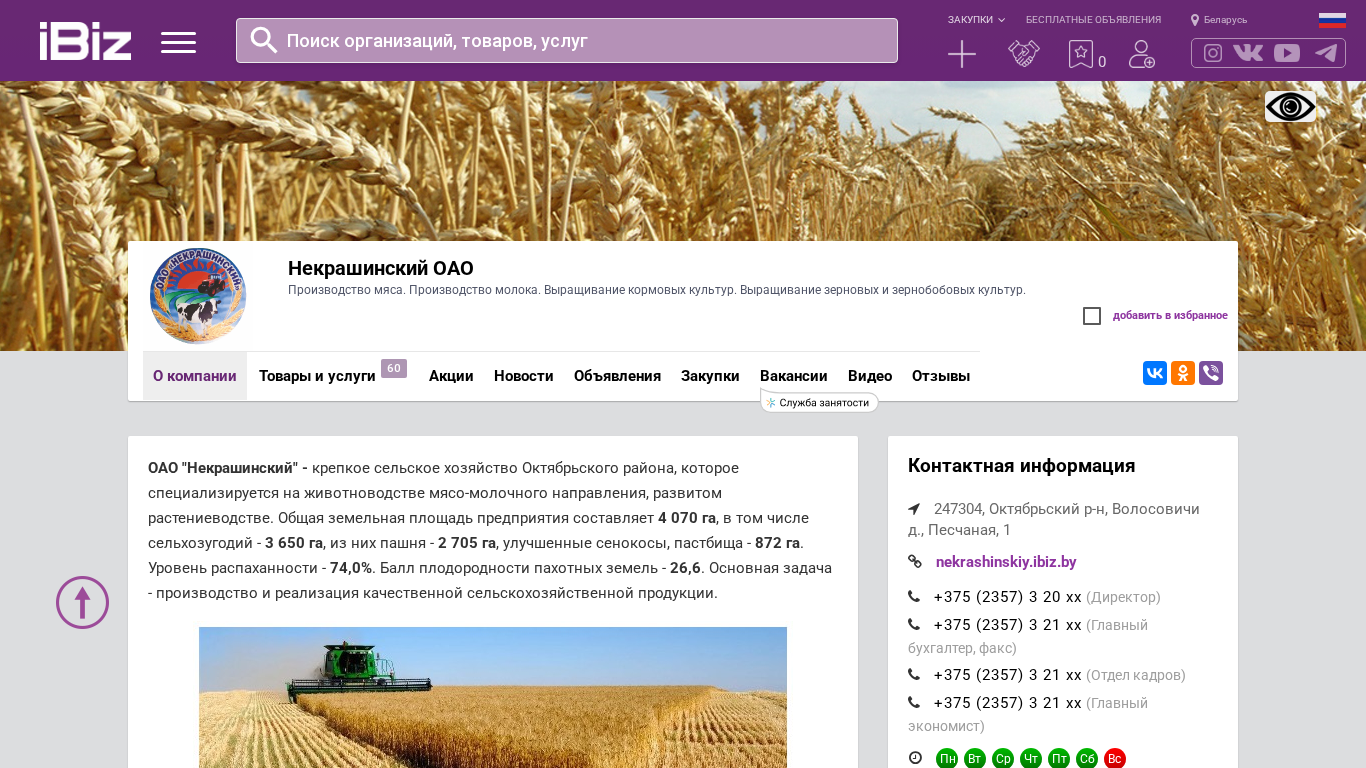
Task: Open the combine harvester field photo
Action: coord(493,697)
